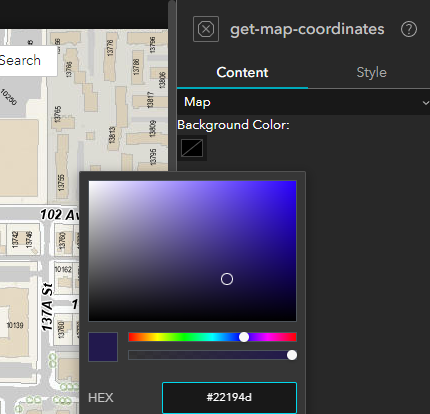The height and width of the screenshot is (414, 430).
Task: Click the building labeled 13813
Action: click(112, 135)
